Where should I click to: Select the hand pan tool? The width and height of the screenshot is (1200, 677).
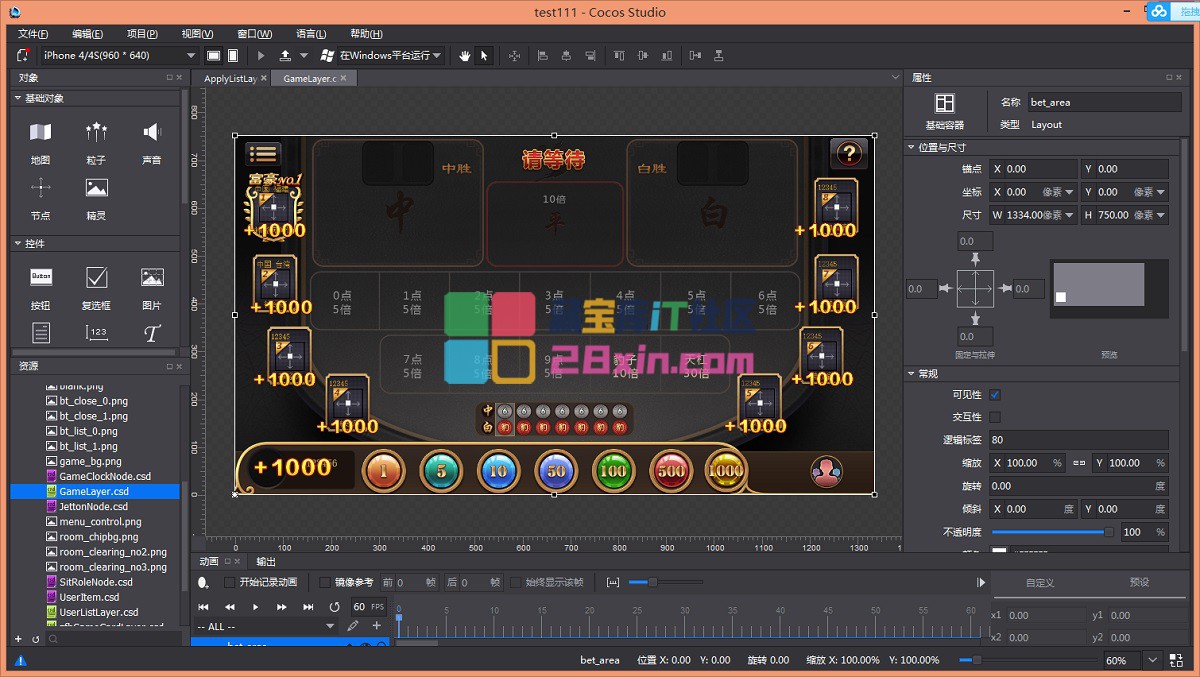click(x=465, y=56)
